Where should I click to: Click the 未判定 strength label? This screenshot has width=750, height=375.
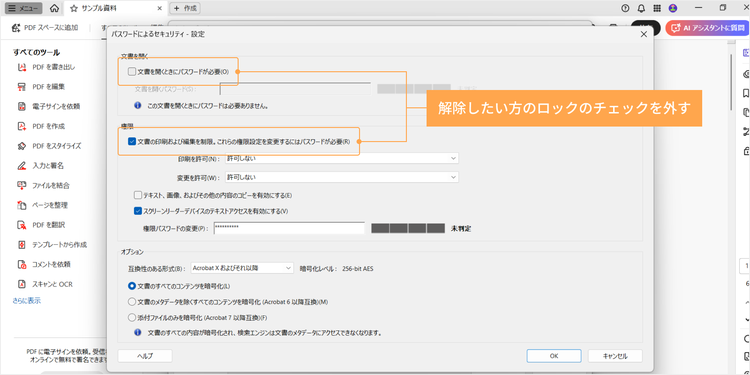[461, 229]
